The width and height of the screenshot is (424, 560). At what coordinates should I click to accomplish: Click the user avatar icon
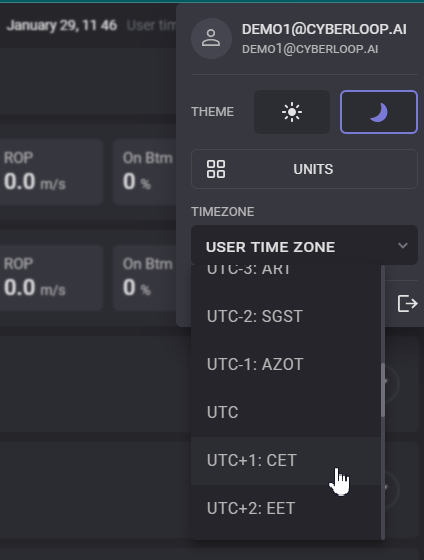pyautogui.click(x=211, y=39)
